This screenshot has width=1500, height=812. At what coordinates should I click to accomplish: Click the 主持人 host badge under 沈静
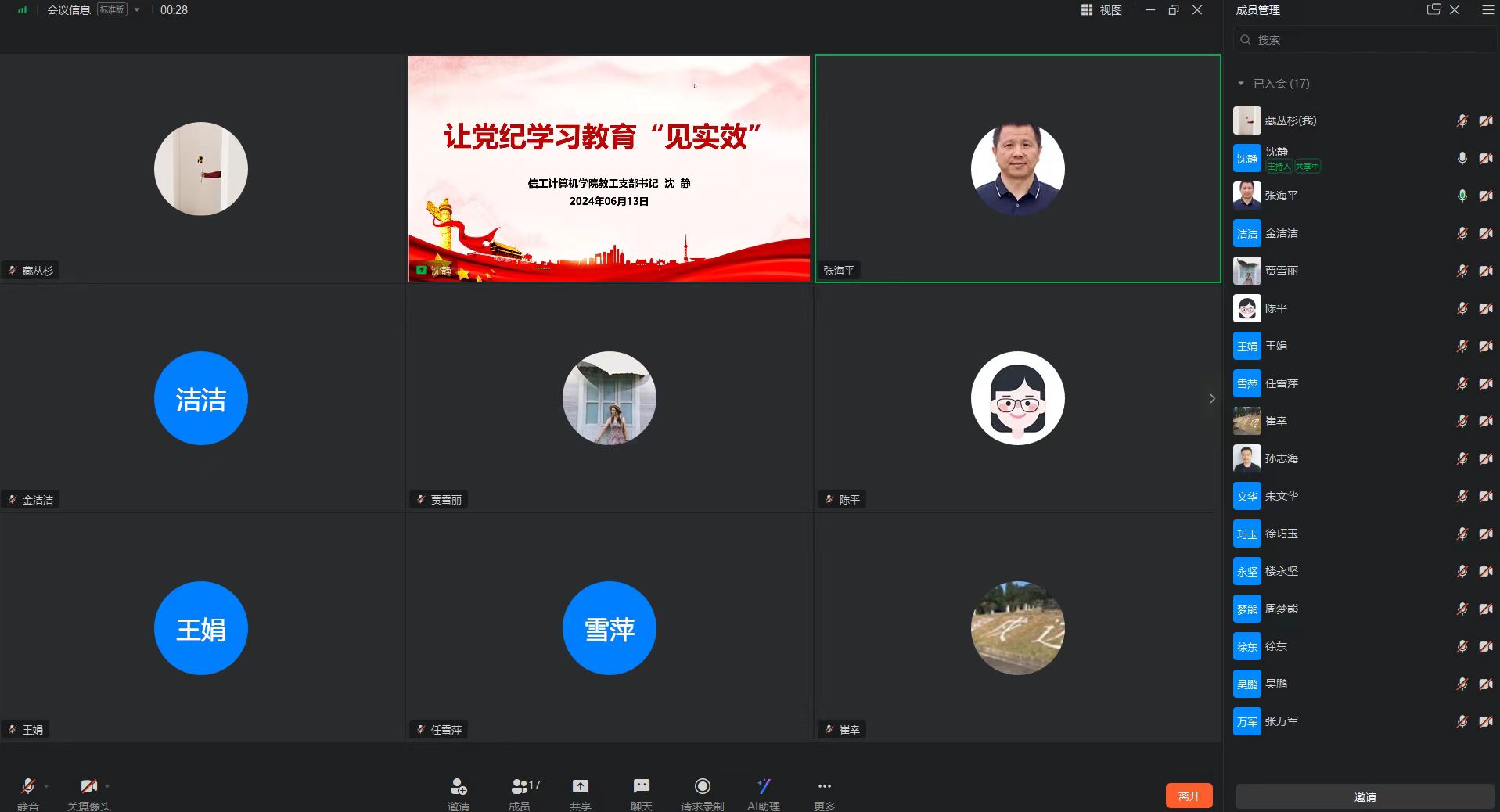coord(1279,166)
